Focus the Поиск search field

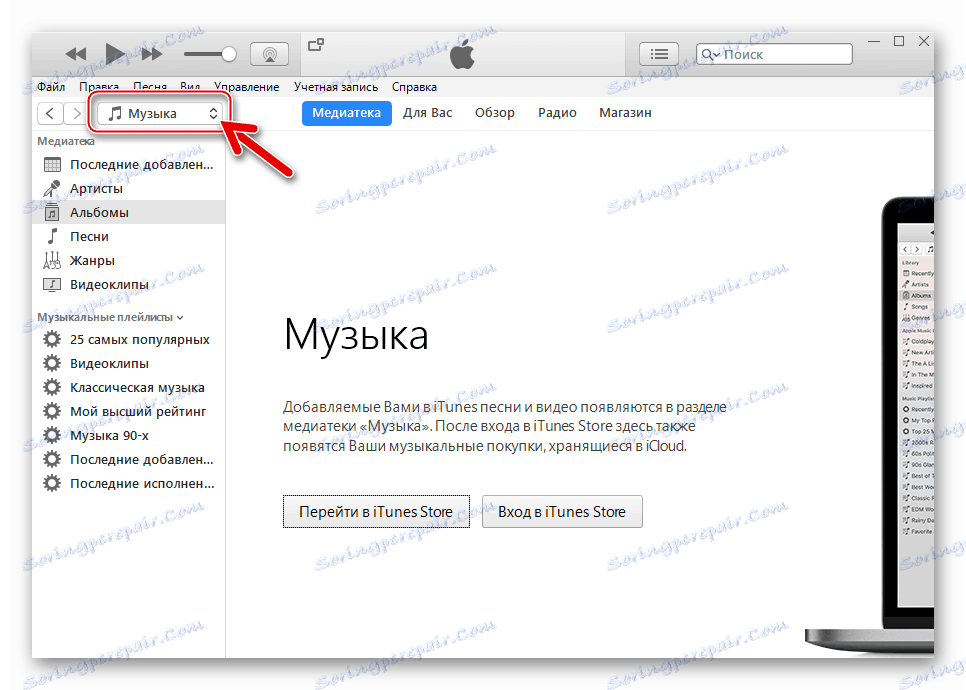[774, 54]
